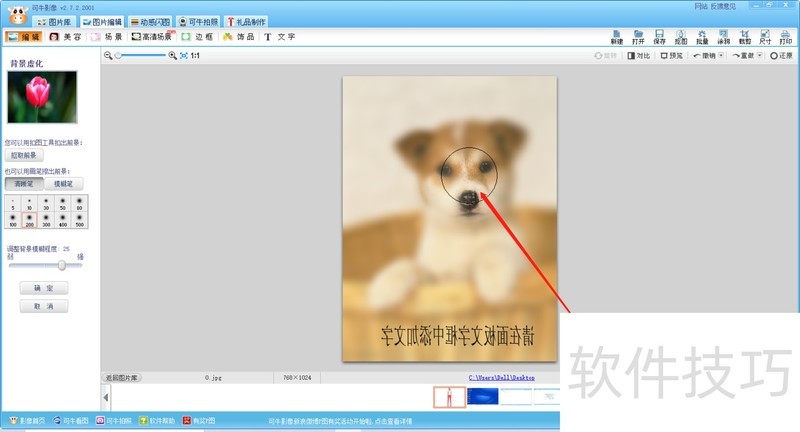Click the 取消 cancel button

click(x=44, y=307)
